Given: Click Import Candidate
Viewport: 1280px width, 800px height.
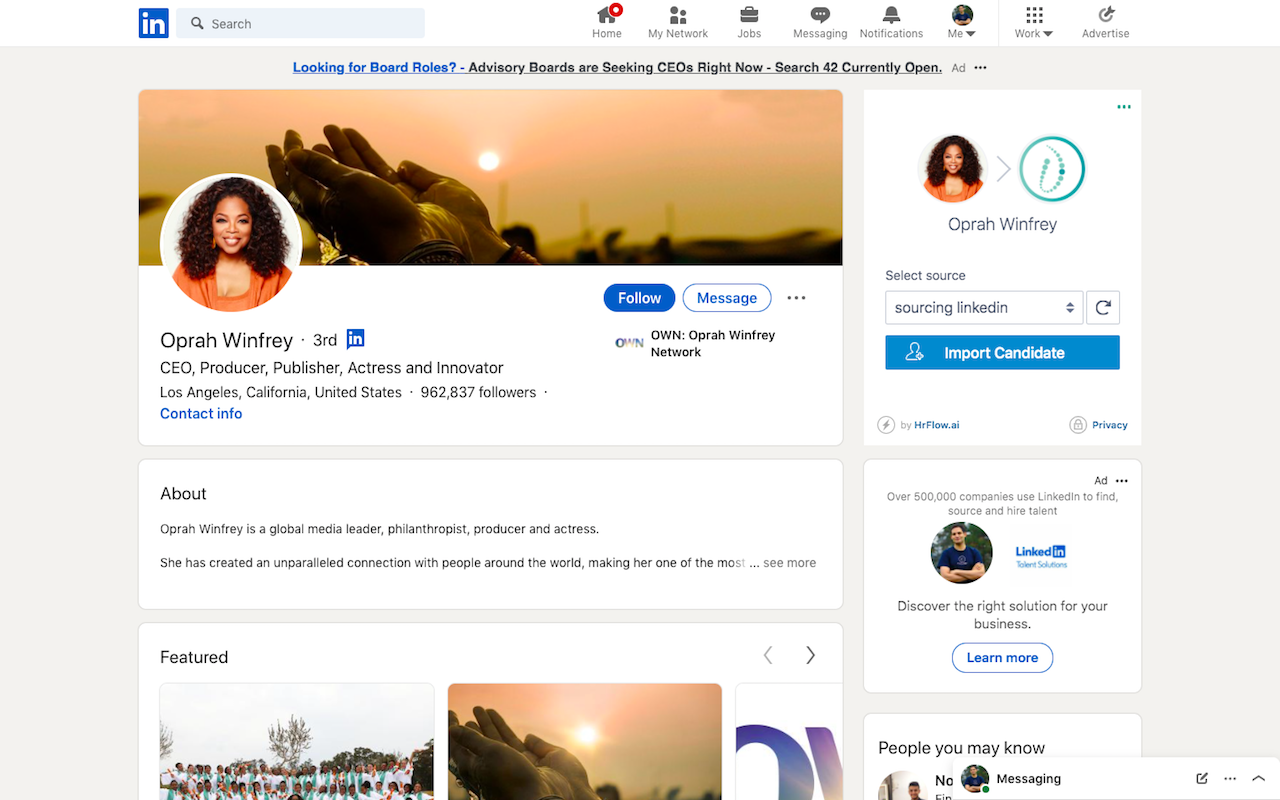Looking at the screenshot, I should (x=1002, y=353).
